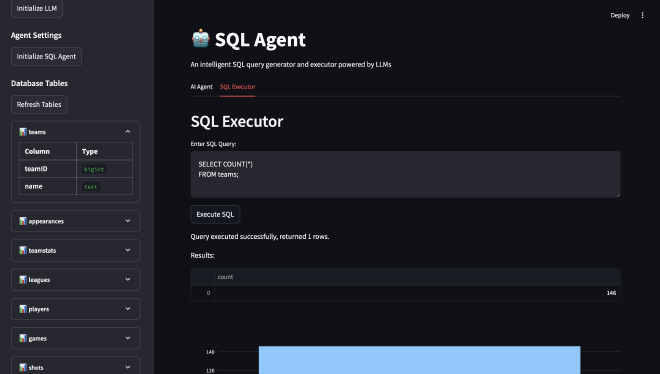Click the query executed successfully message
Image resolution: width=660 pixels, height=374 pixels.
(260, 236)
